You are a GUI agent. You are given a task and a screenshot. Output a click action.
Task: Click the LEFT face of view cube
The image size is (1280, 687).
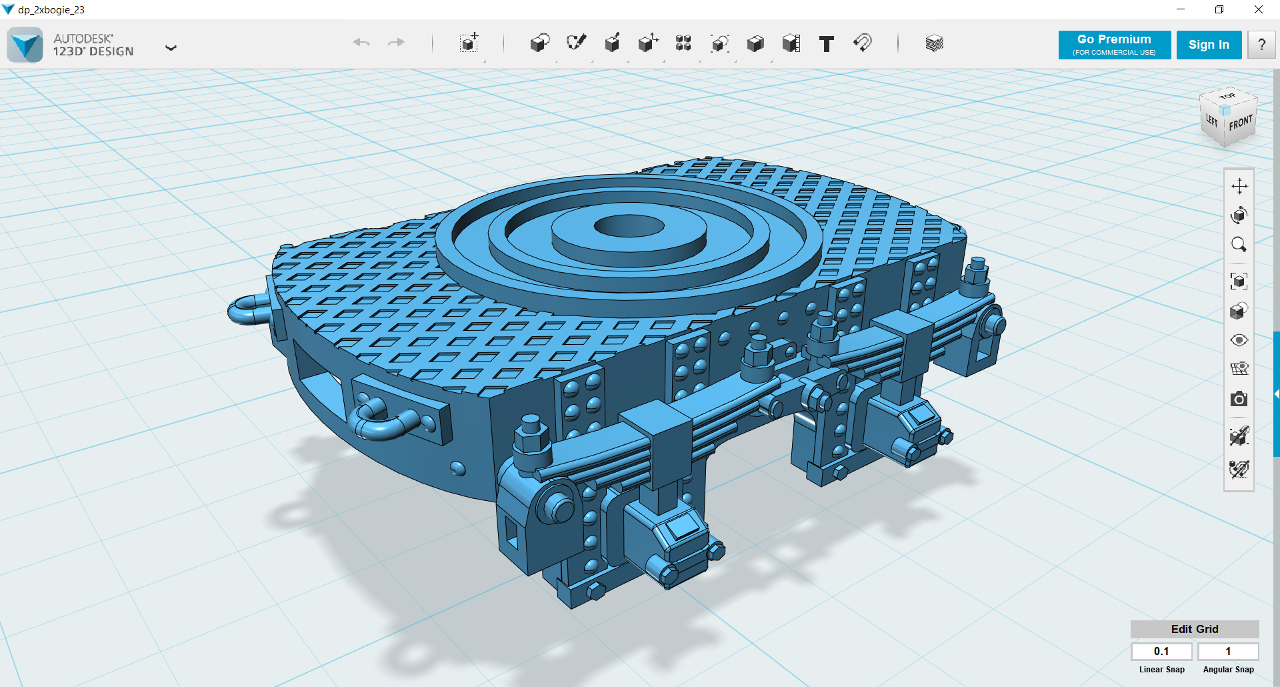pyautogui.click(x=1212, y=119)
